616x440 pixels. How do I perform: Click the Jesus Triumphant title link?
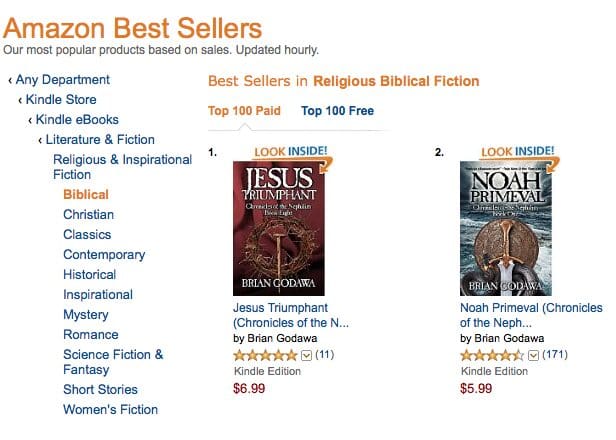pos(281,315)
